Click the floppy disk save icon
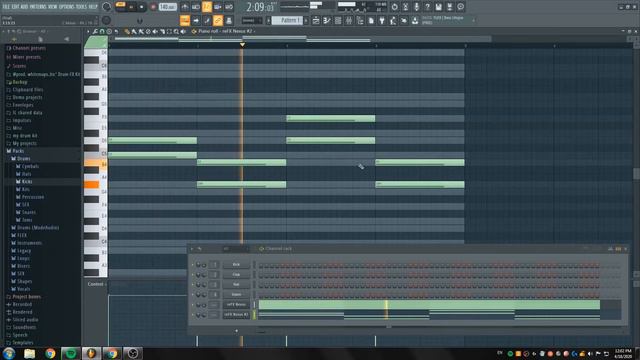 438,7
